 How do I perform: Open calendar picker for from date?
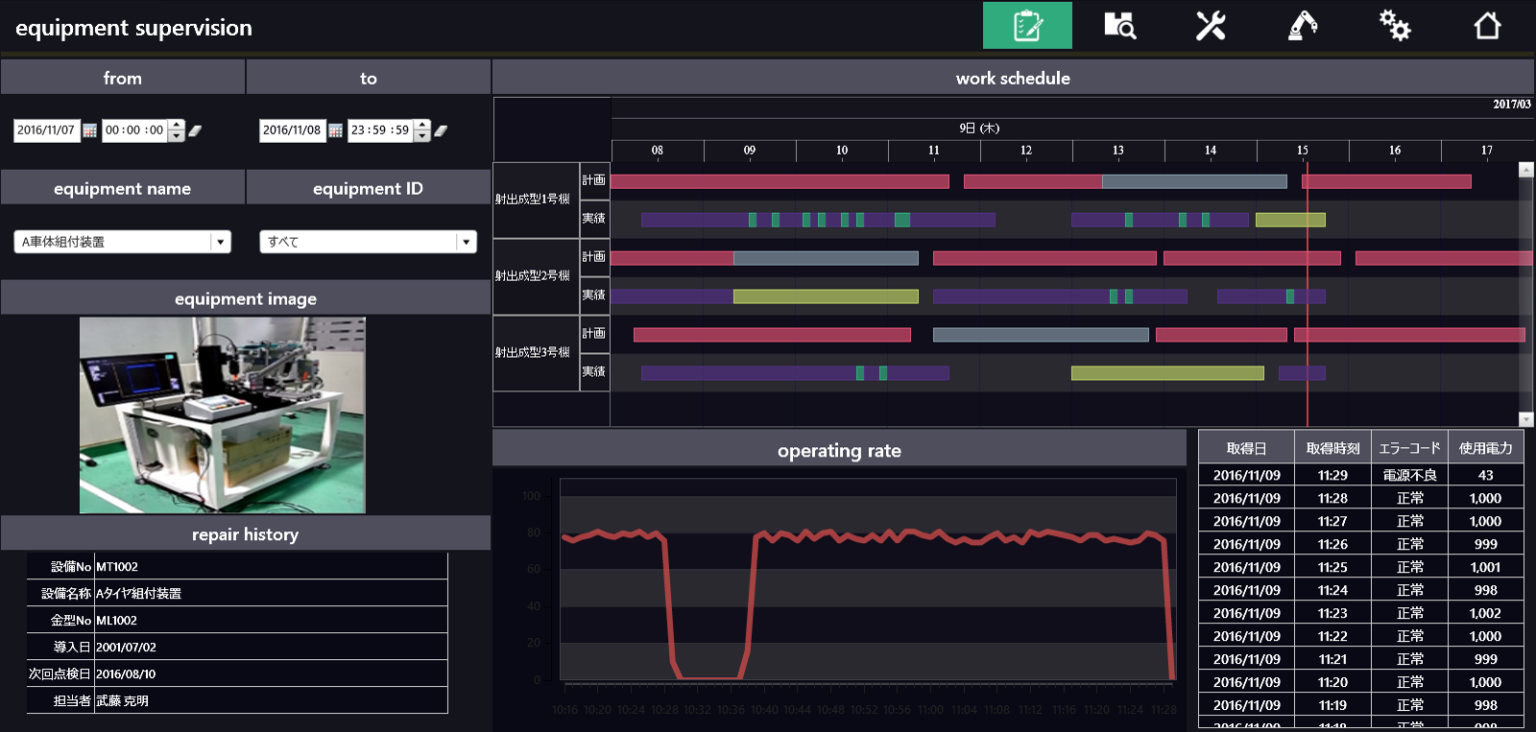(89, 130)
